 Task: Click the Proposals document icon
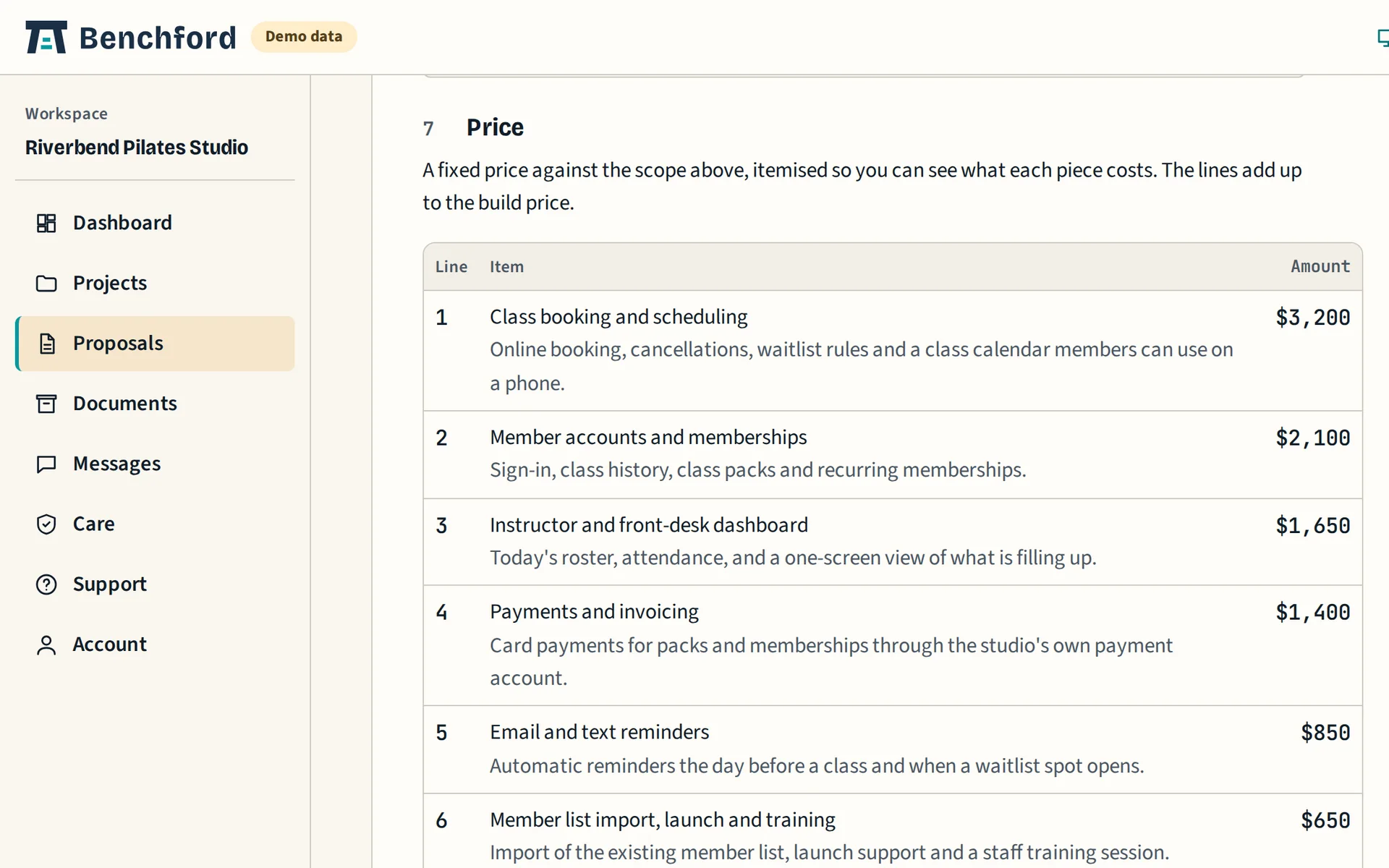(x=46, y=344)
